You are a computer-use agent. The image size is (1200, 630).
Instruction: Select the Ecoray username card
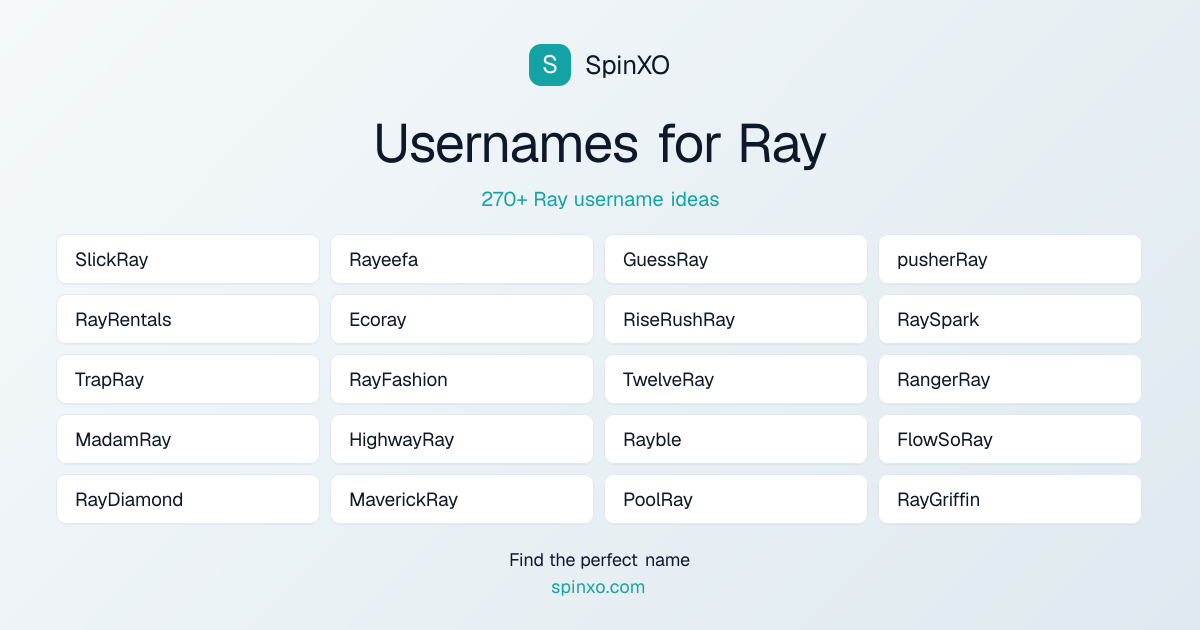462,319
